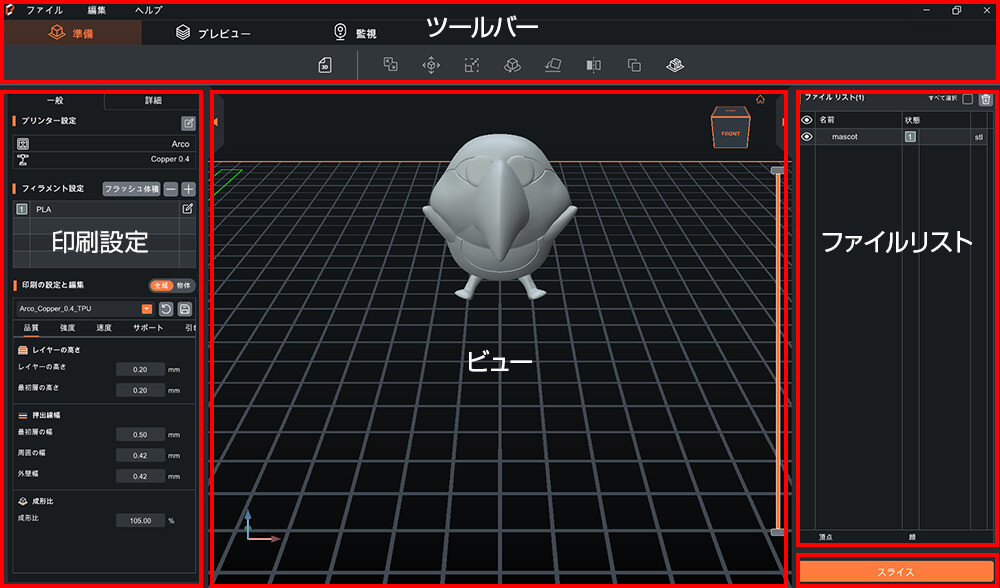
Task: Edit the PLA filament via its pencil icon
Action: (188, 209)
